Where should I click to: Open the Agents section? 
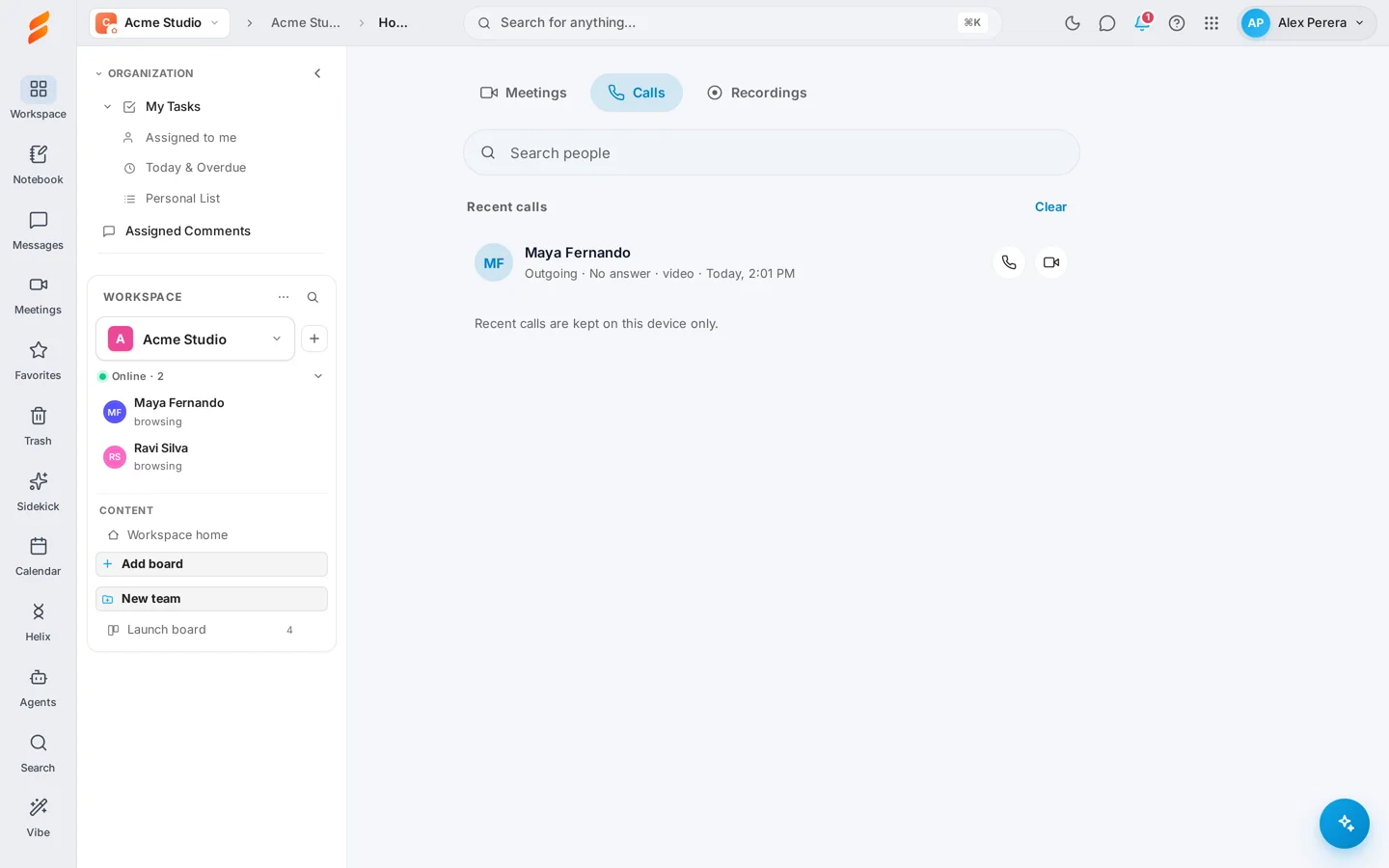coord(39,688)
